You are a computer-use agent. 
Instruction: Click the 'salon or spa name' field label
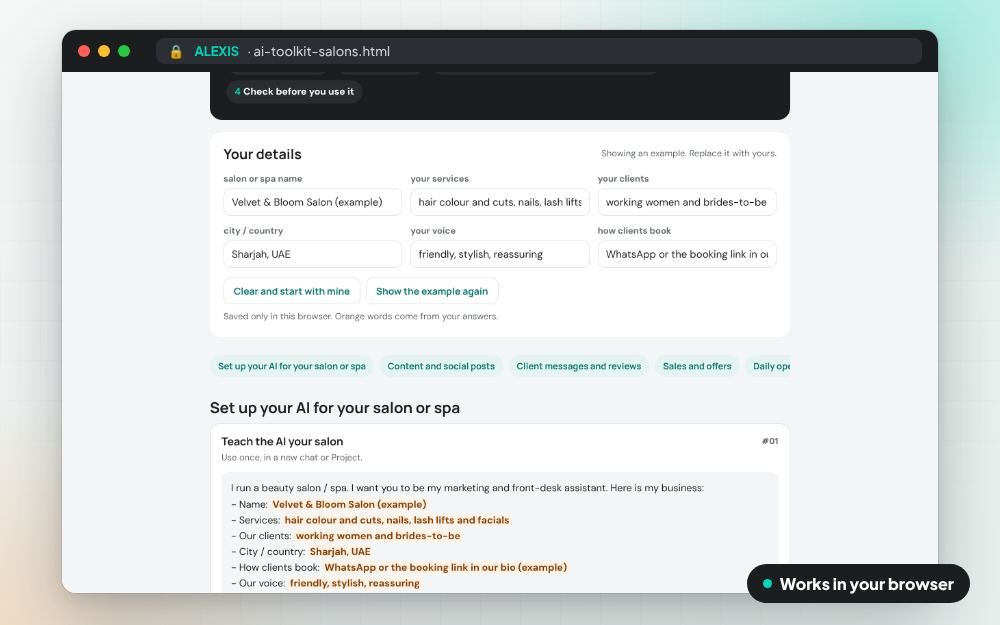(x=263, y=179)
